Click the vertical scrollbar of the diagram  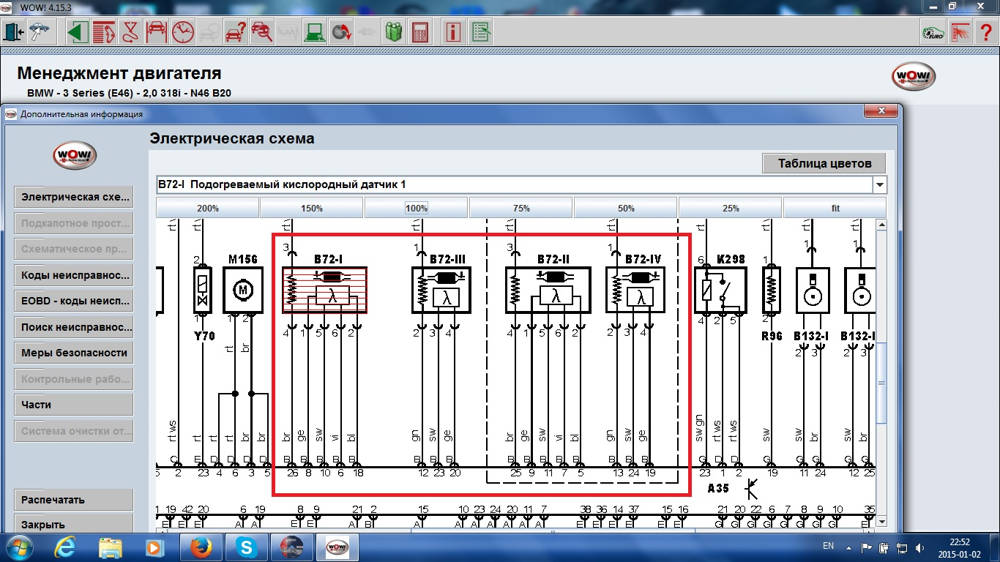880,380
